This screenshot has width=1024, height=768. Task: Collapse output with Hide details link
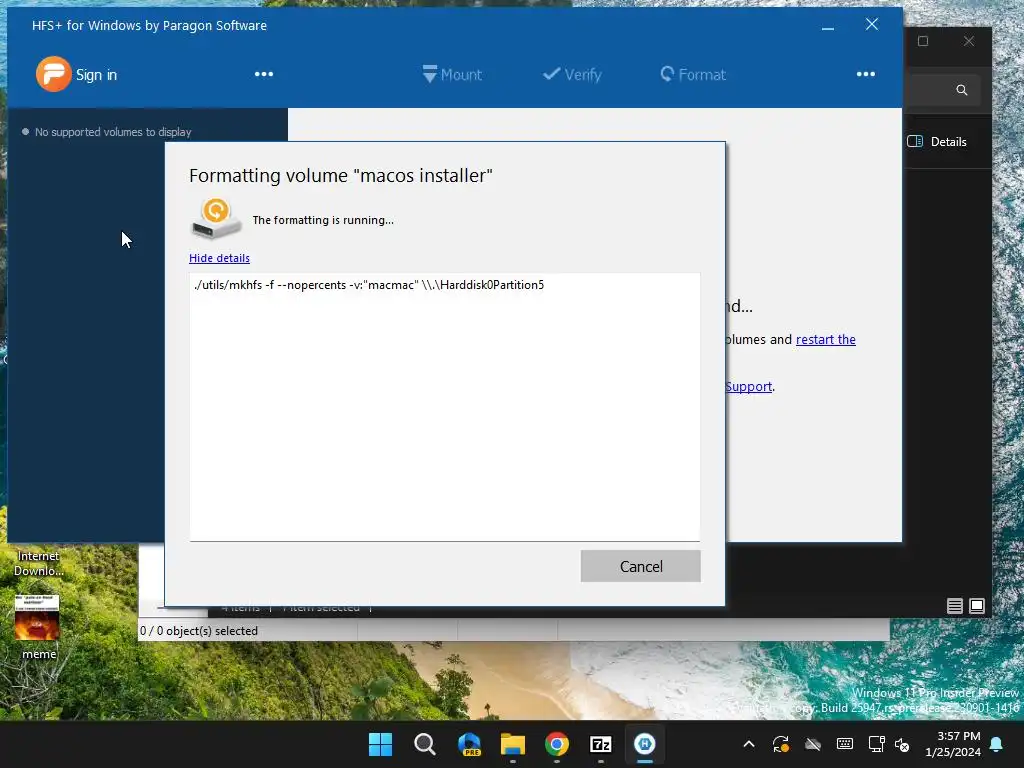pos(219,258)
